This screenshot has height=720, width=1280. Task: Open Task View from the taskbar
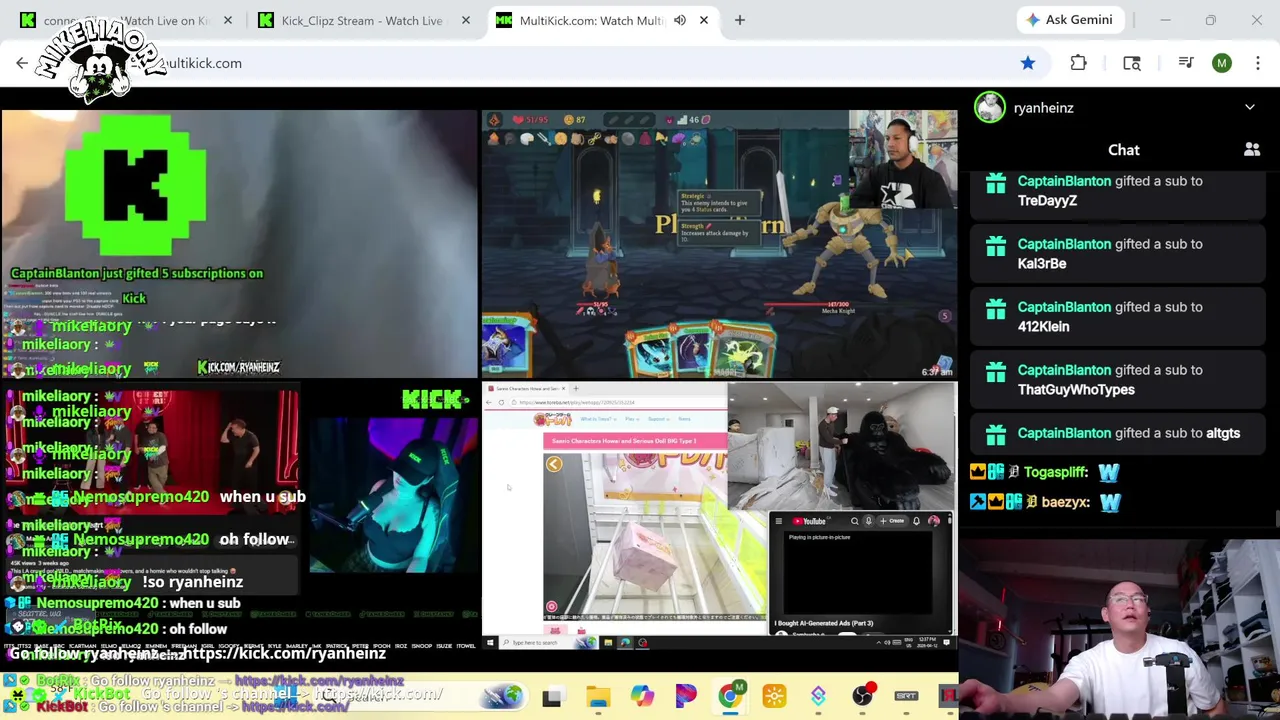coord(552,695)
